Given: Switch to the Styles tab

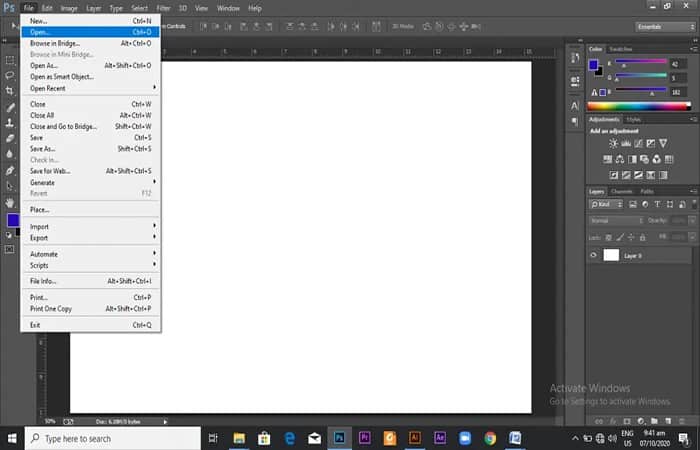Looking at the screenshot, I should [633, 119].
